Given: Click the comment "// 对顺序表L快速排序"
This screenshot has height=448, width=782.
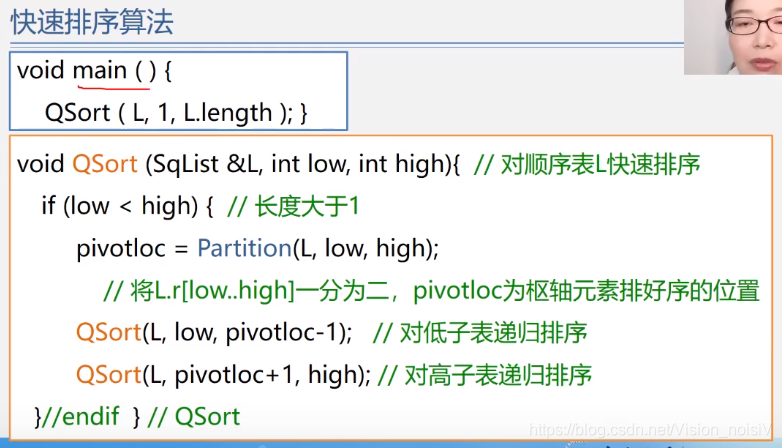Looking at the screenshot, I should 587,164.
